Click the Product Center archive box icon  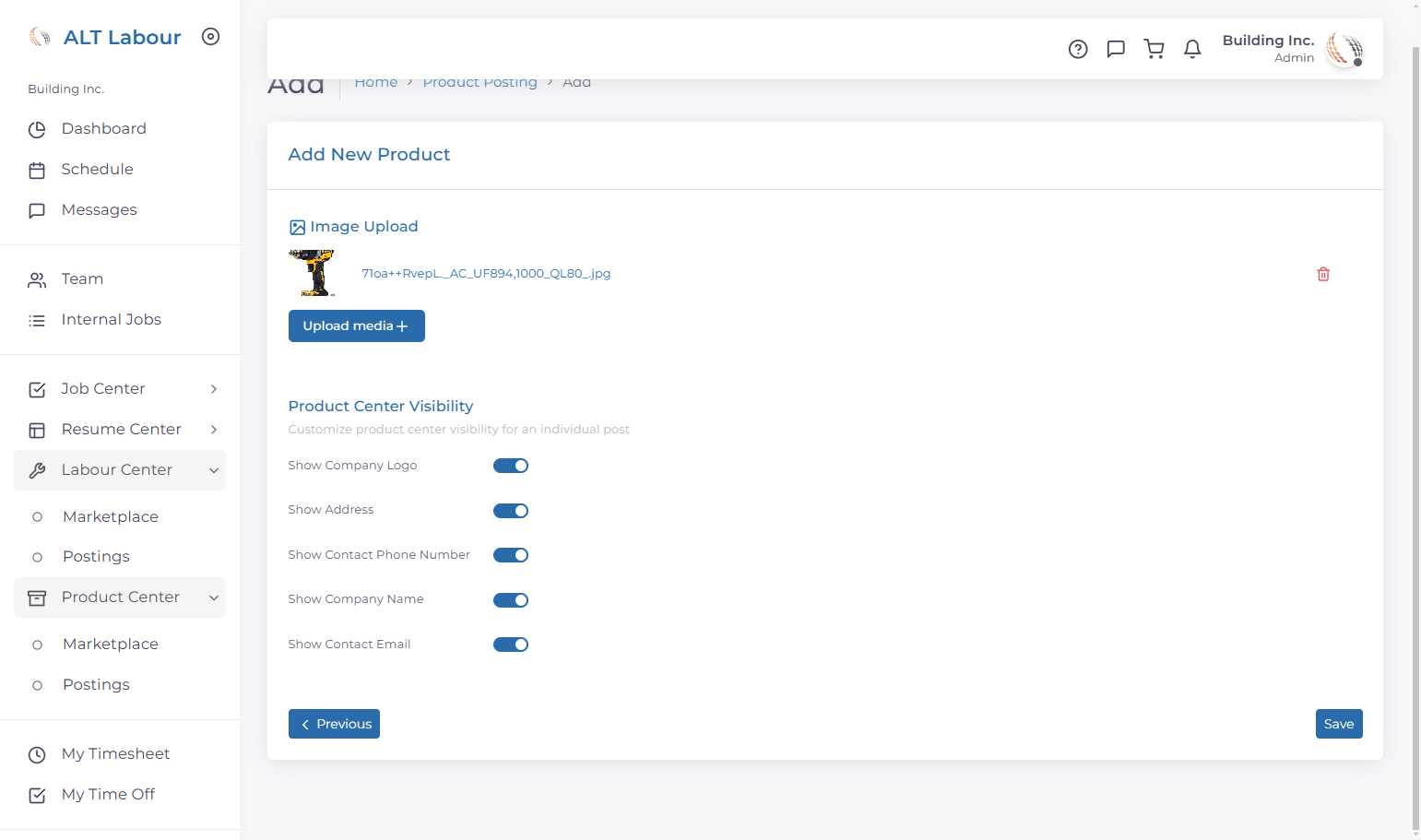(37, 597)
